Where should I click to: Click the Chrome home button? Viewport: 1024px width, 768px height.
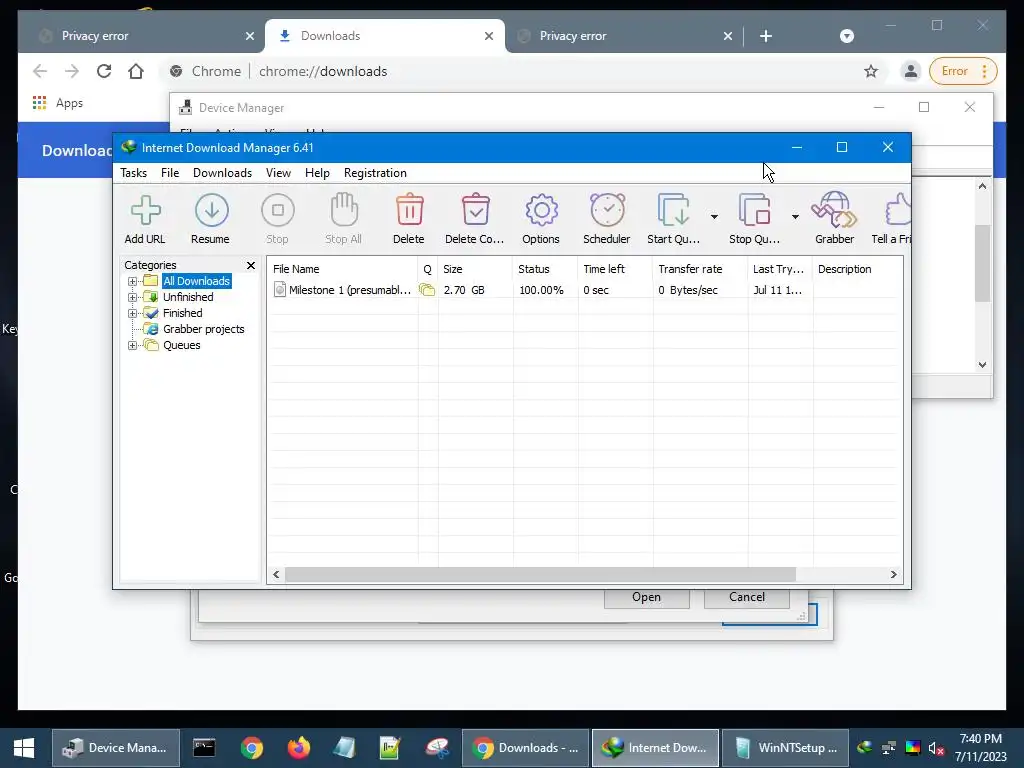136,71
